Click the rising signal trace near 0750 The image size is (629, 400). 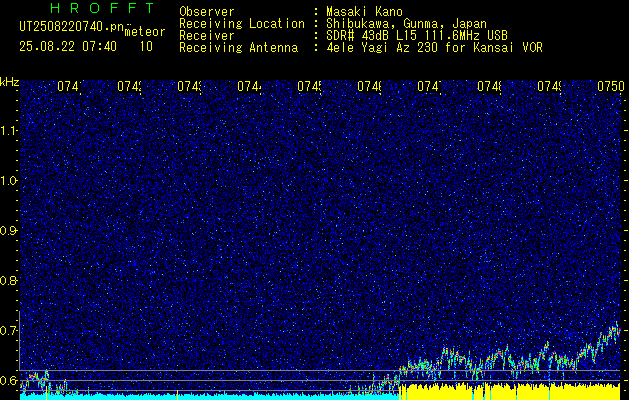click(x=600, y=339)
